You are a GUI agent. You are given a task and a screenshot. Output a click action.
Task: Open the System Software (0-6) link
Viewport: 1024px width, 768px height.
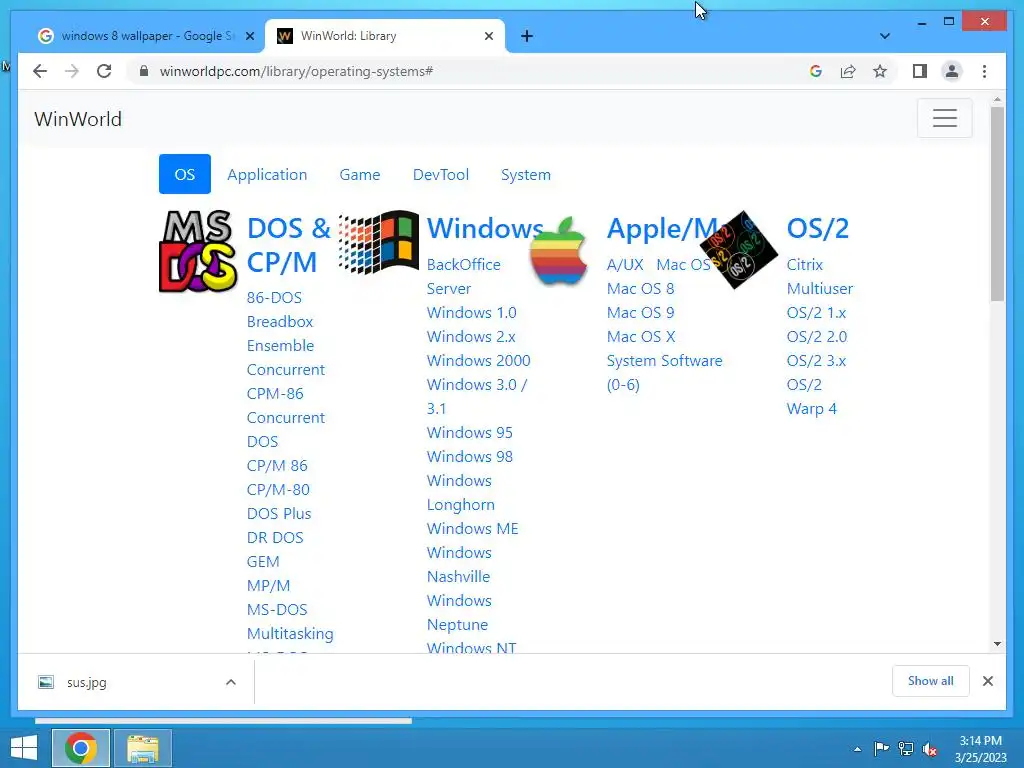[x=664, y=372]
